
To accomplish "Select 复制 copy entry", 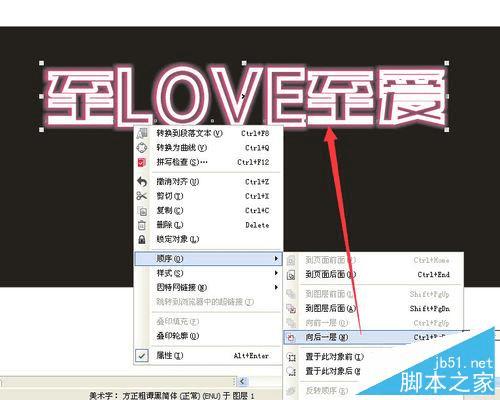I will tap(209, 210).
